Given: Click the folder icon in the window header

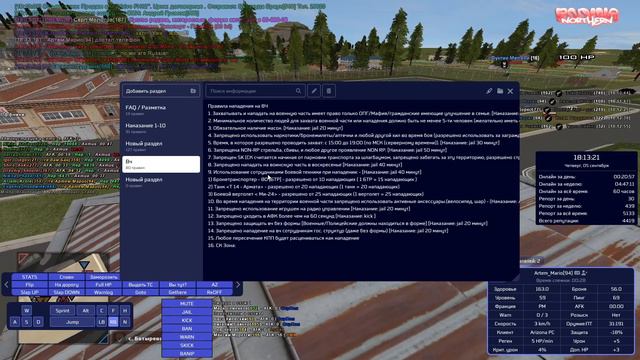Looking at the screenshot, I should pyautogui.click(x=500, y=91).
